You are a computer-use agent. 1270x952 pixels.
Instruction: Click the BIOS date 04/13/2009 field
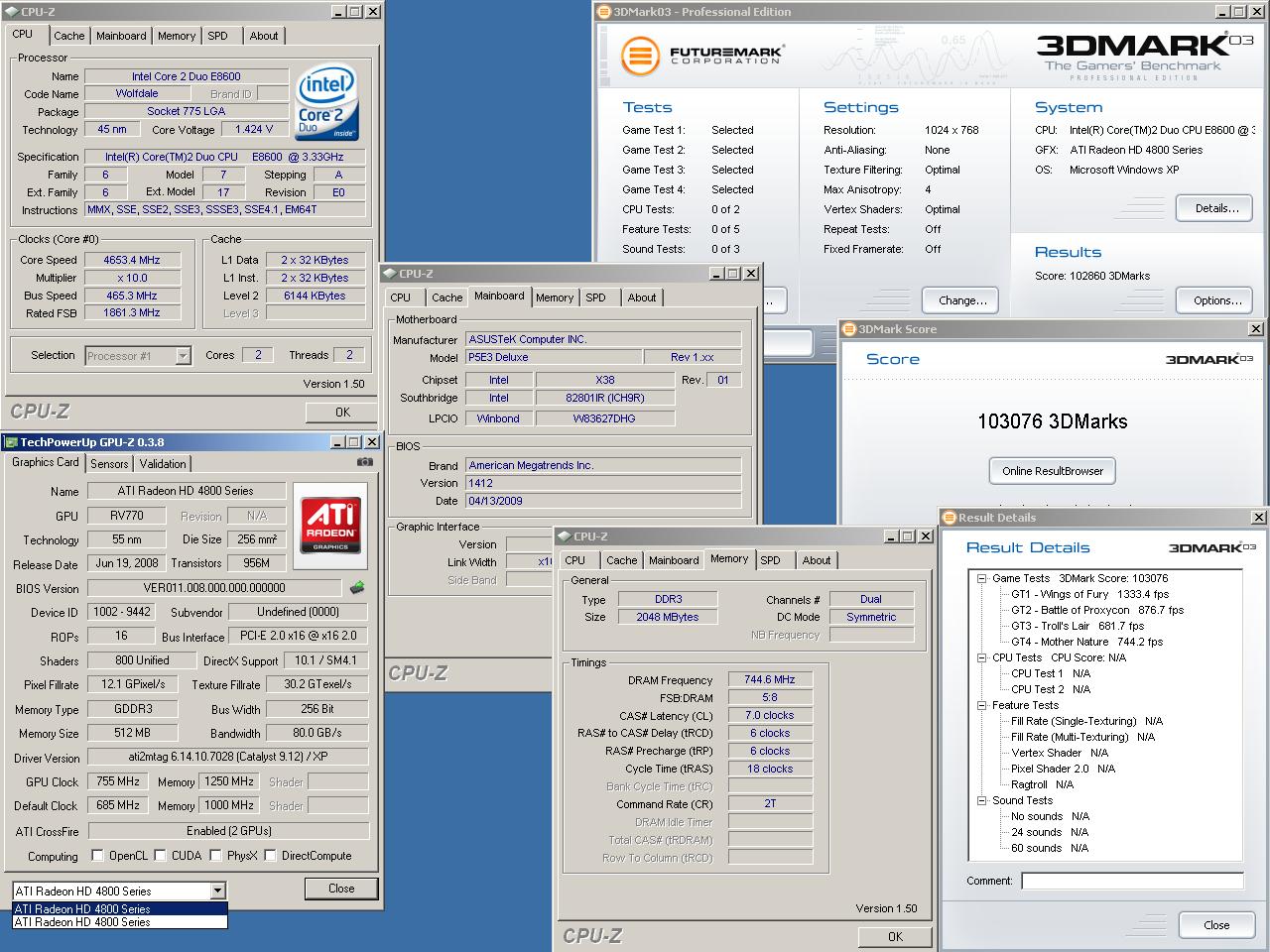(x=603, y=501)
